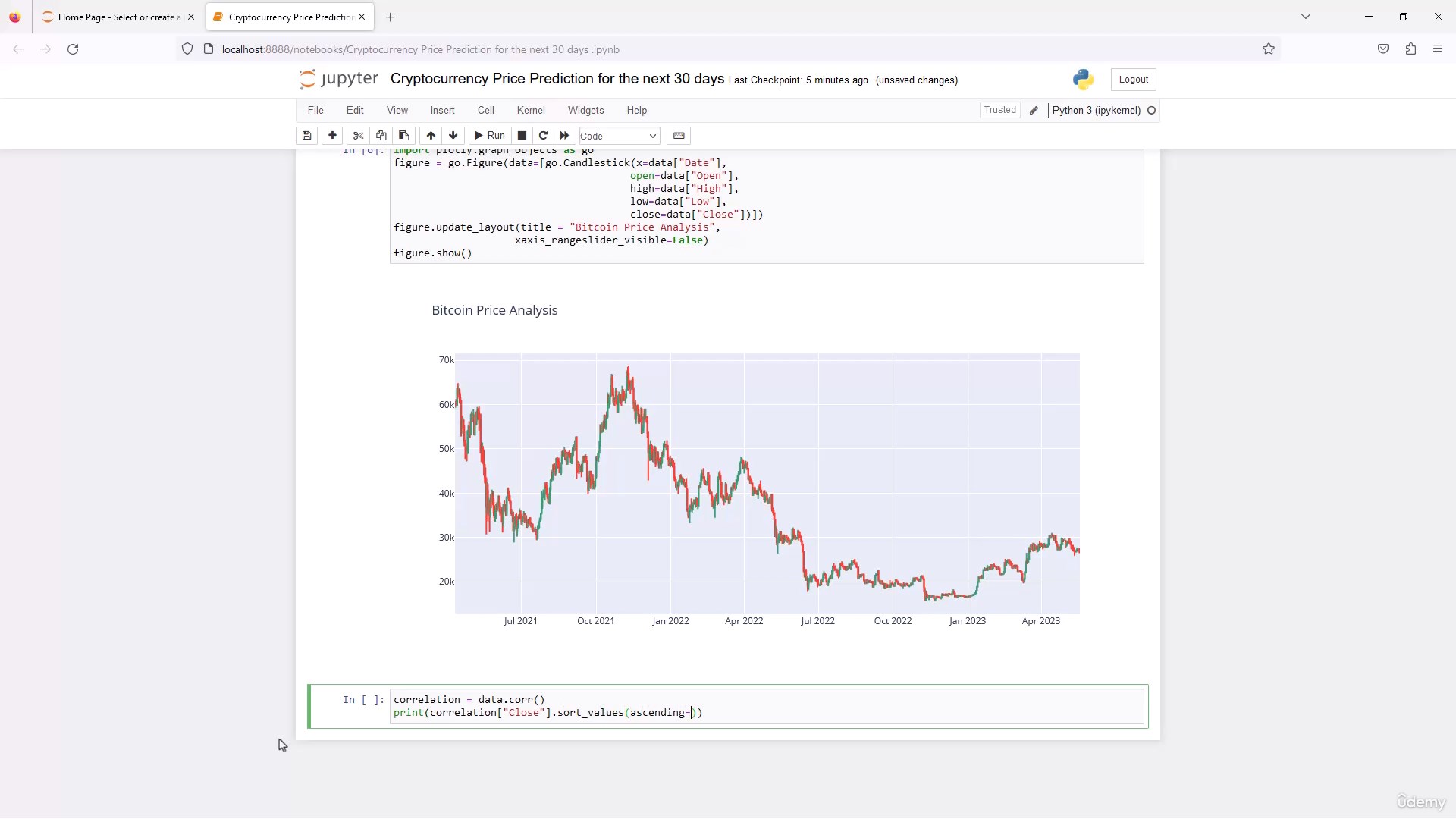The width and height of the screenshot is (1456, 819).
Task: Switch to the Home Page tab
Action: (114, 17)
